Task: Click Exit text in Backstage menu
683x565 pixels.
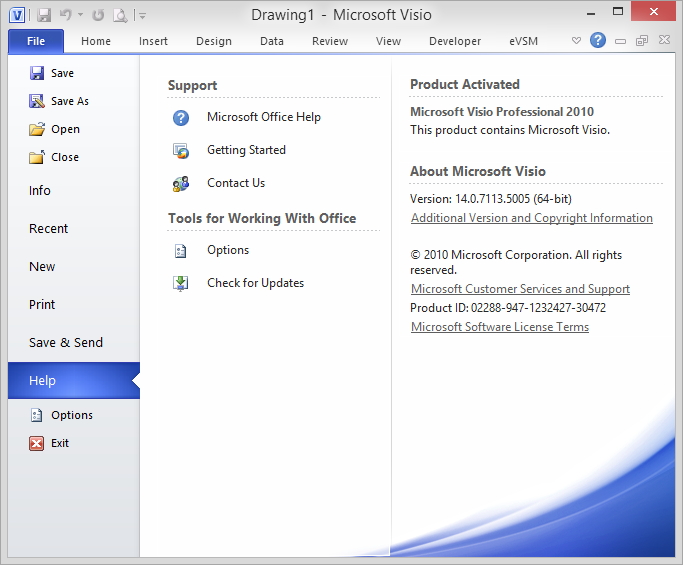Action: (x=60, y=443)
